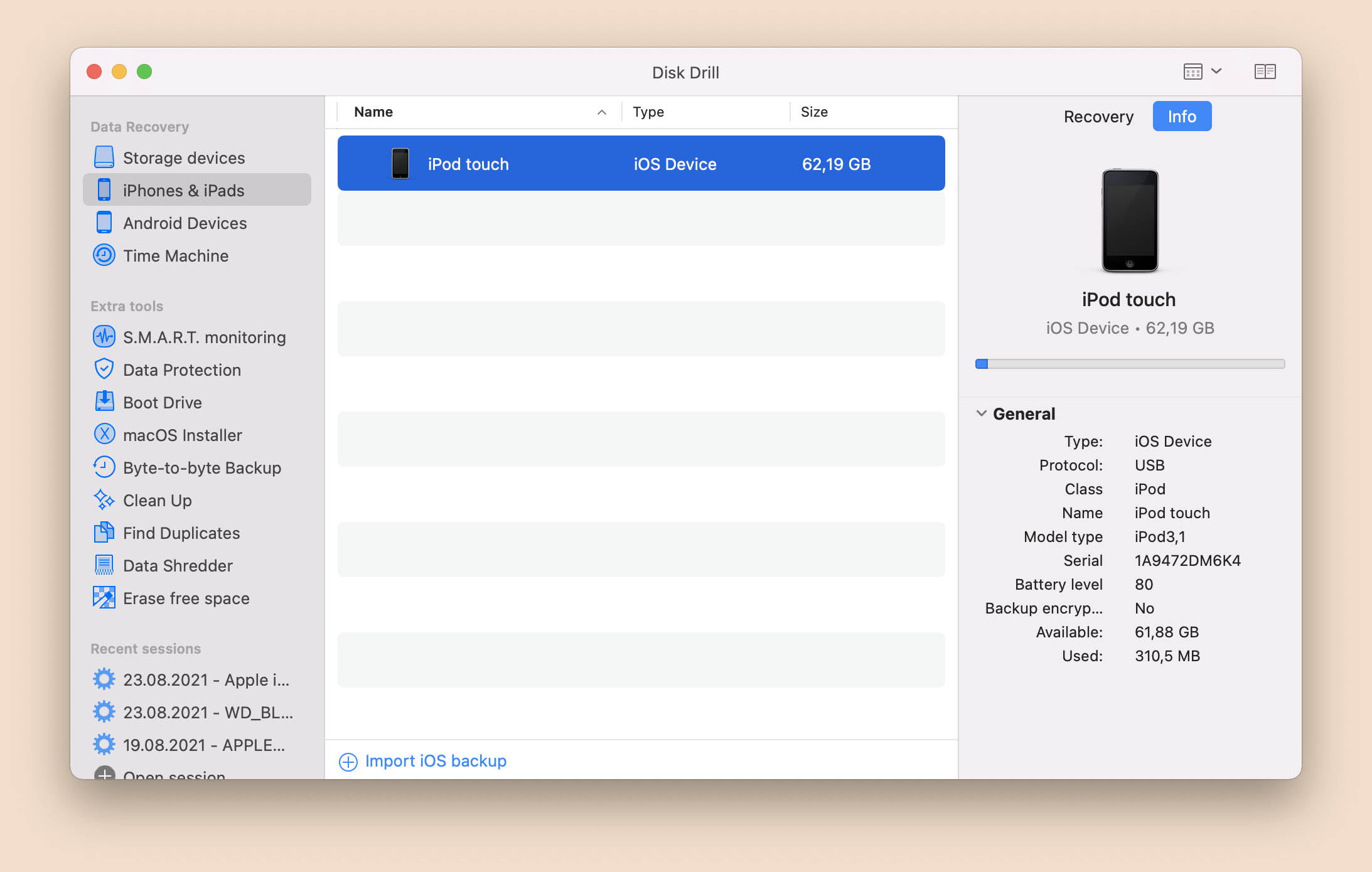This screenshot has height=872, width=1372.
Task: Open recent session 23.08.2021 - WD_BL...
Action: tap(197, 712)
